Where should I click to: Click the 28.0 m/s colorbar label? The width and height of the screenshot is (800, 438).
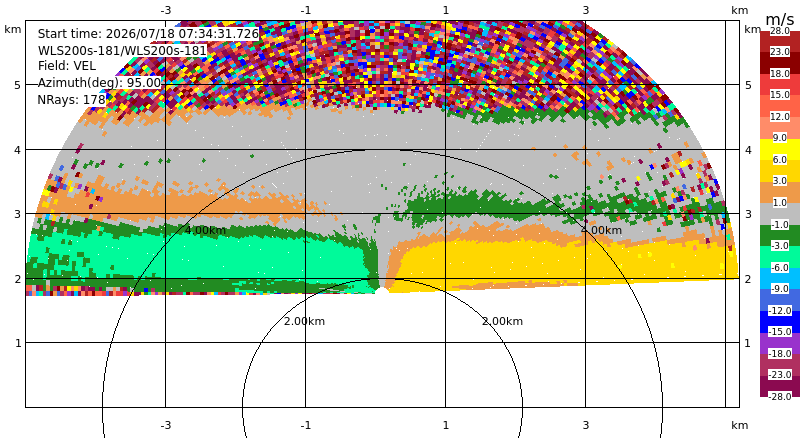tap(780, 31)
